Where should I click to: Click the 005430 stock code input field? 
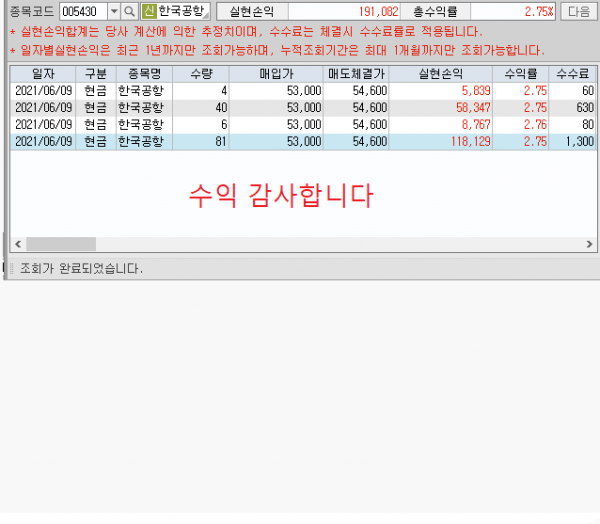(83, 11)
